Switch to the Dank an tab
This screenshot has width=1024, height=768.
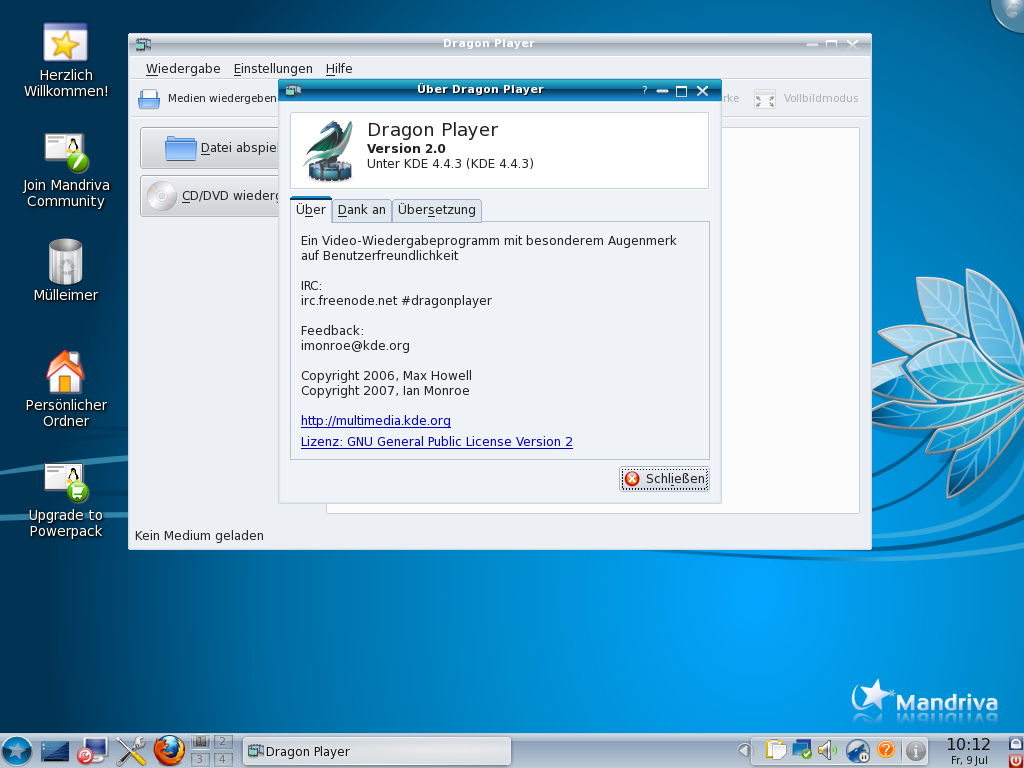pyautogui.click(x=361, y=211)
